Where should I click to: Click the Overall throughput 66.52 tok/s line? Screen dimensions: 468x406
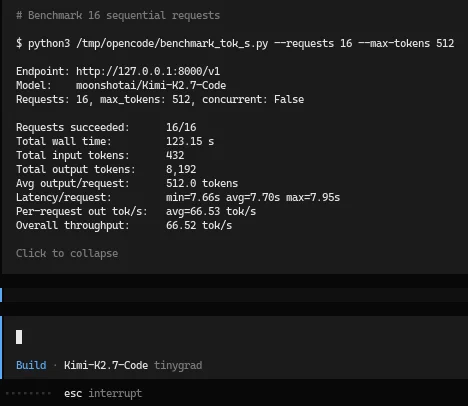pos(124,225)
